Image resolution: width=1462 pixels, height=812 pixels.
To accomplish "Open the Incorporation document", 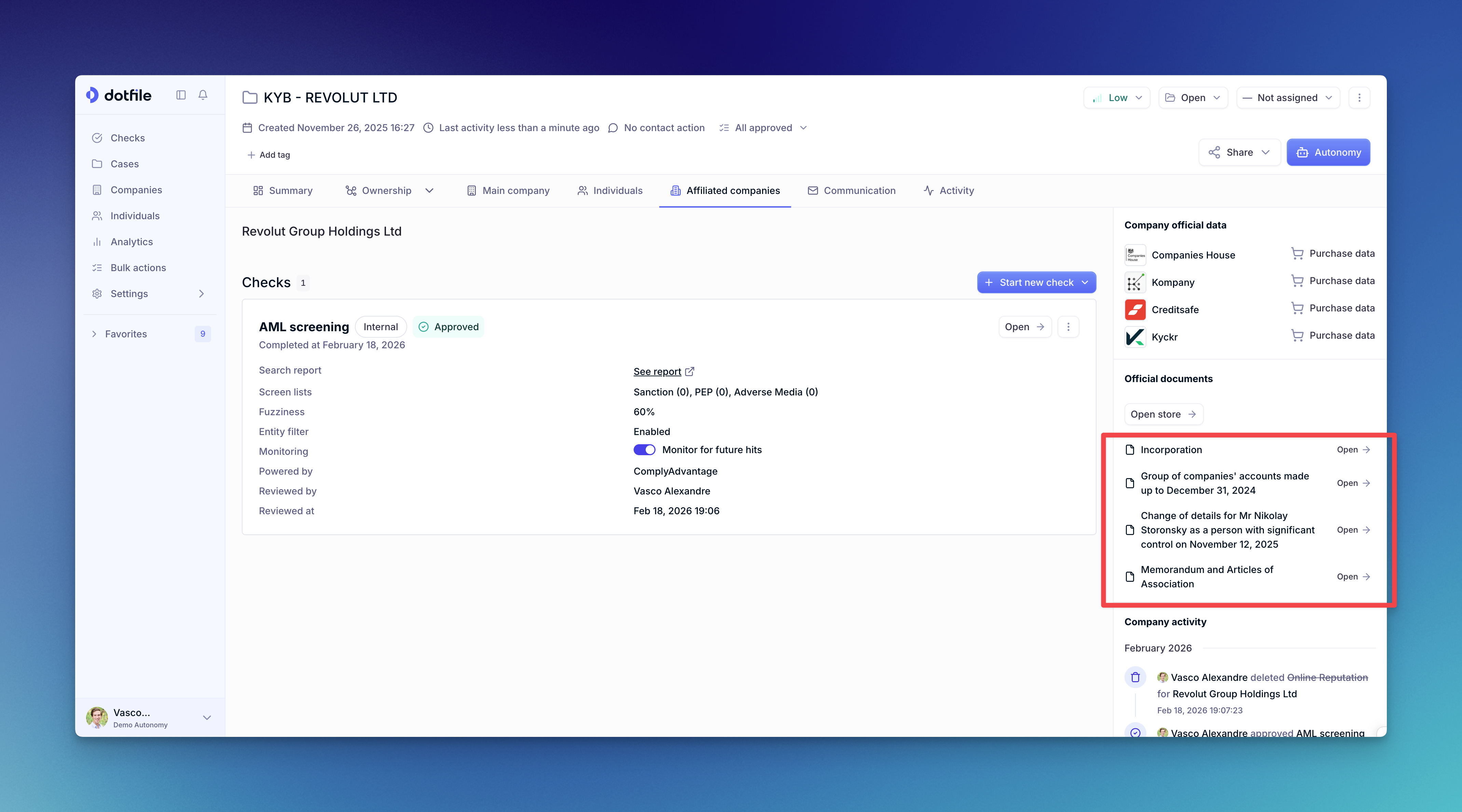I will (1353, 449).
